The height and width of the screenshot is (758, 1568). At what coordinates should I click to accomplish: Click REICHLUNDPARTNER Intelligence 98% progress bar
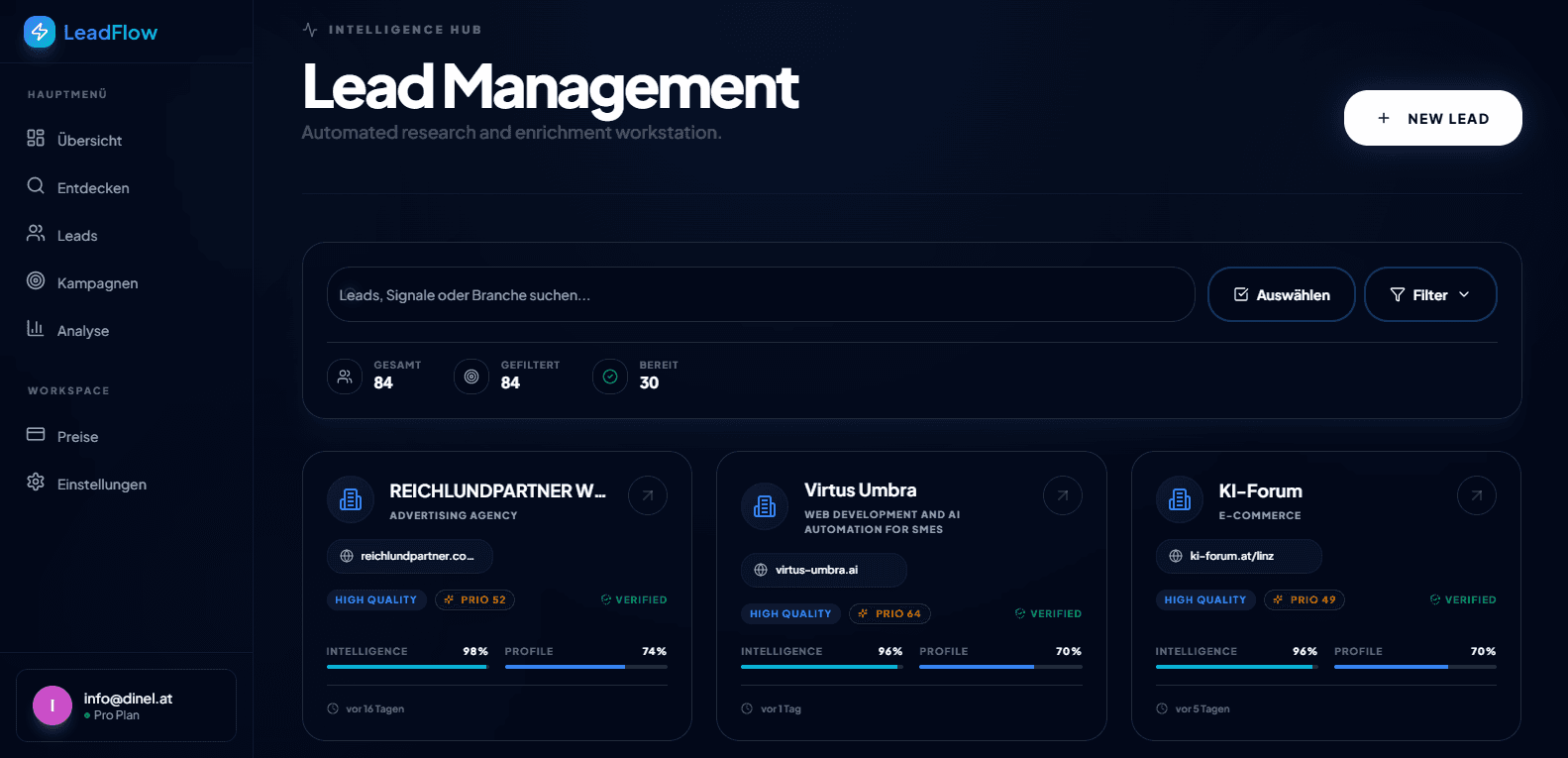coord(407,667)
